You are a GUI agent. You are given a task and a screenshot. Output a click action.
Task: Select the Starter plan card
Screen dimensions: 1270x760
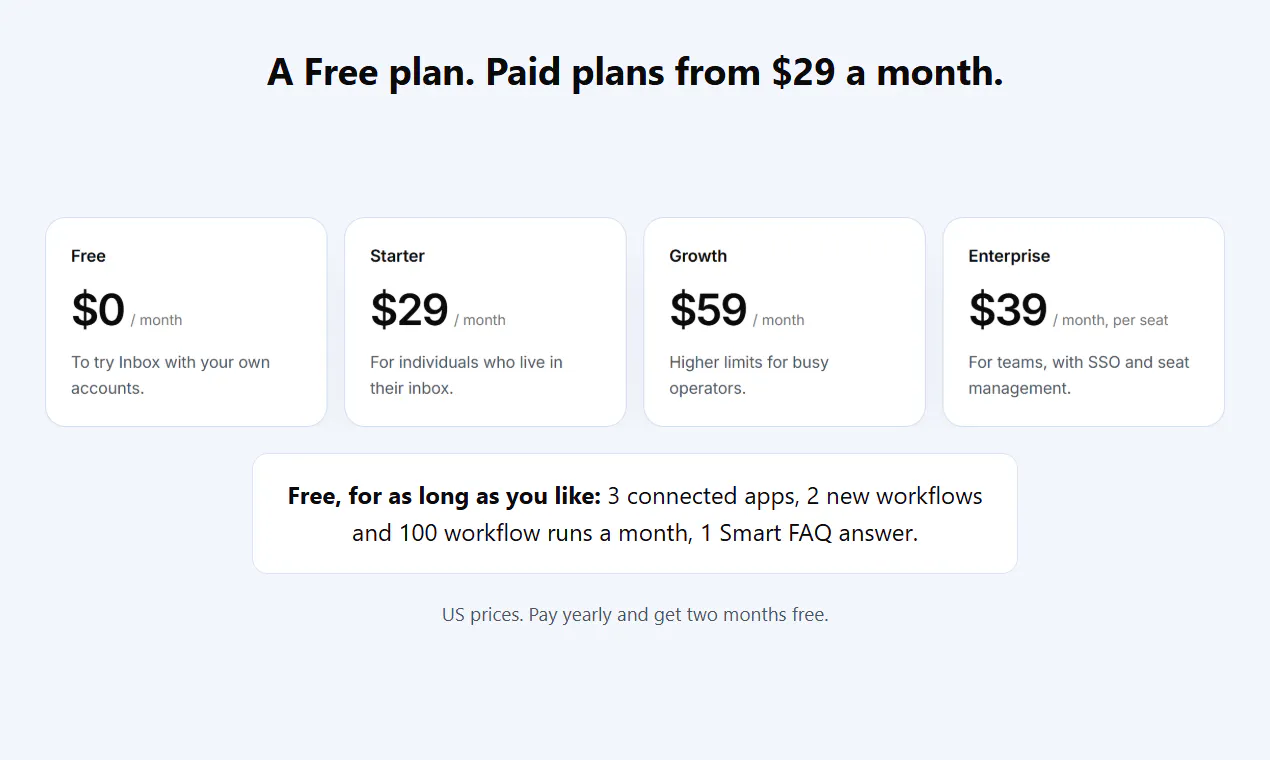coord(485,322)
